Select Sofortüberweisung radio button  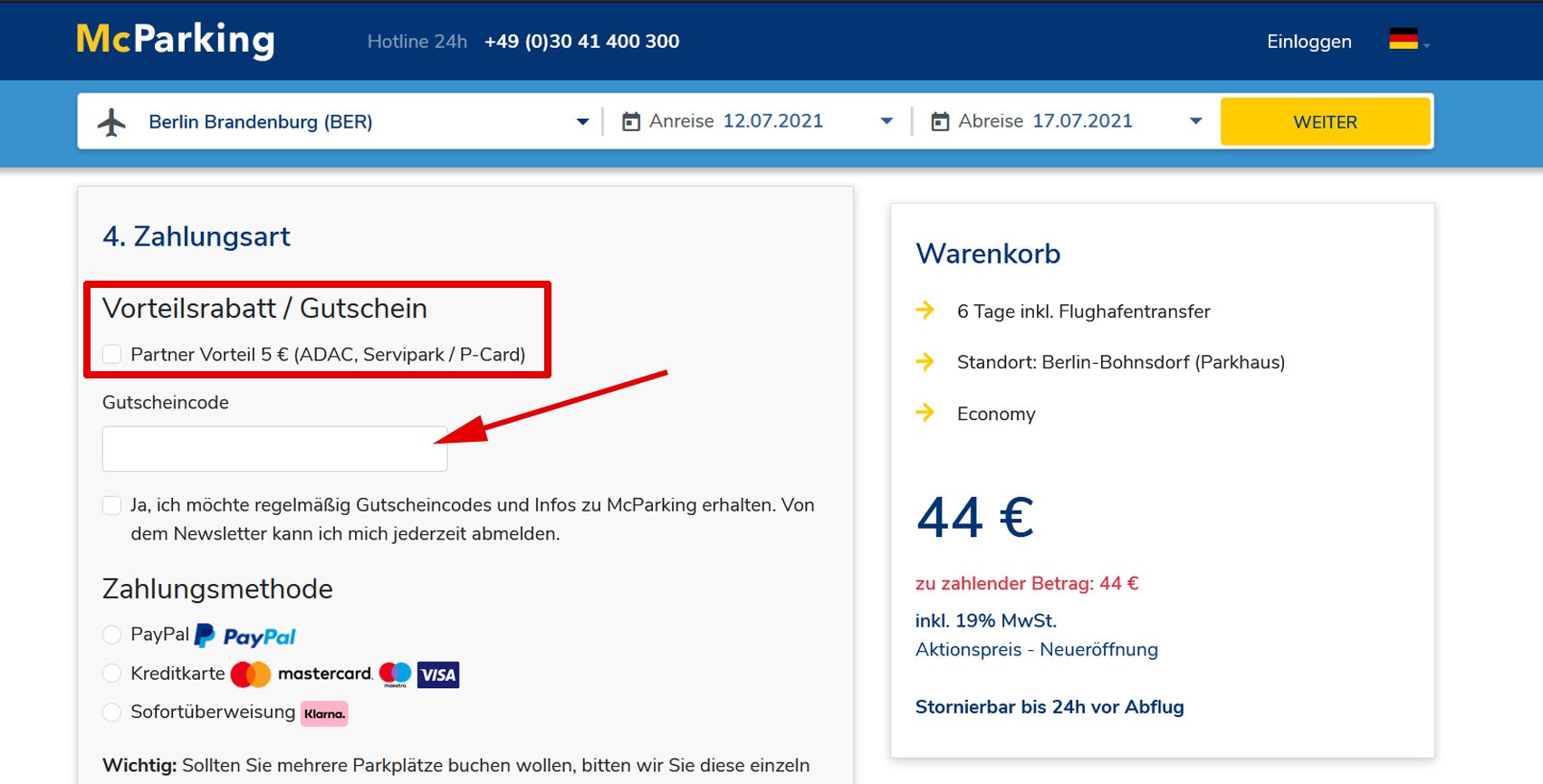(112, 712)
